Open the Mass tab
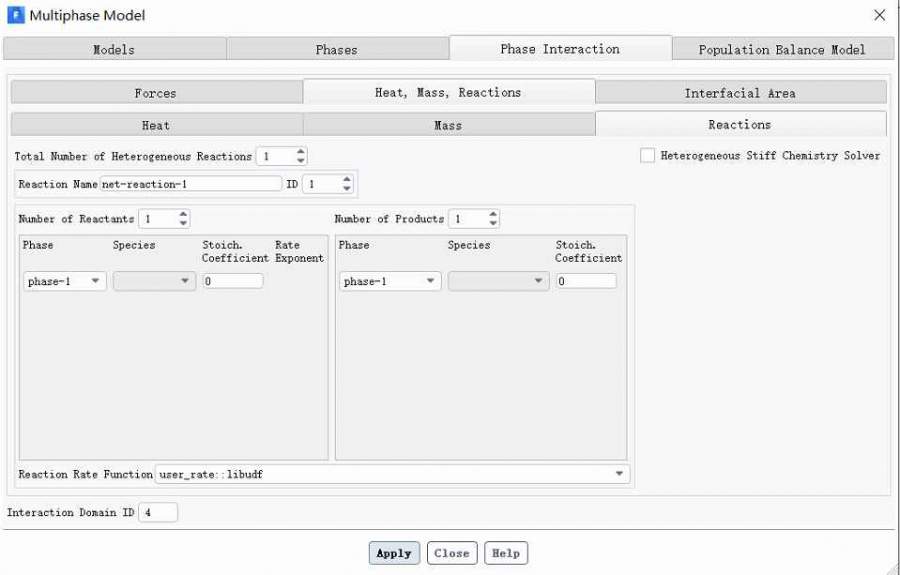The height and width of the screenshot is (575, 900). (448, 125)
